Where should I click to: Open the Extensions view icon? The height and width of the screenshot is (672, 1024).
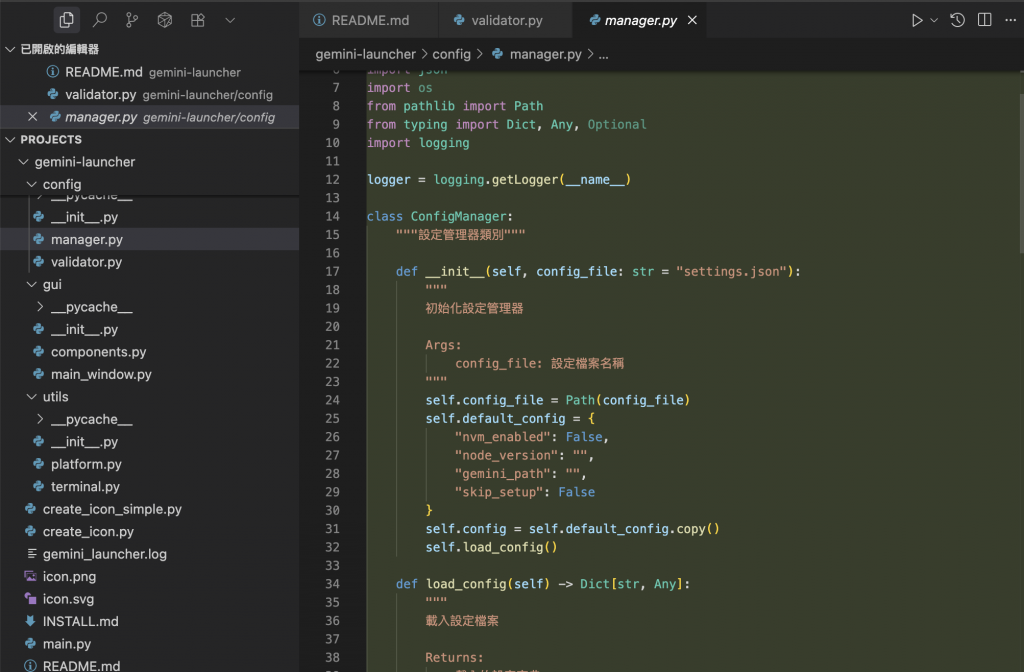pyautogui.click(x=197, y=20)
